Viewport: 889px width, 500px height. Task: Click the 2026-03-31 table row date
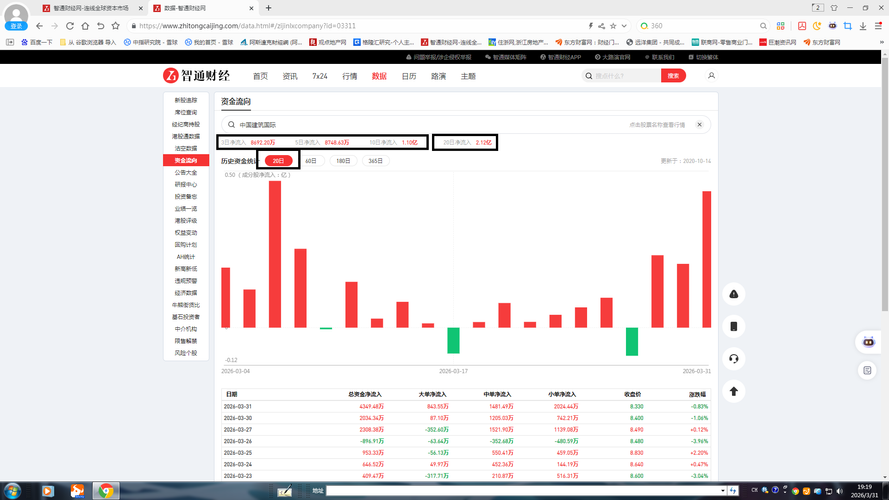(x=238, y=406)
